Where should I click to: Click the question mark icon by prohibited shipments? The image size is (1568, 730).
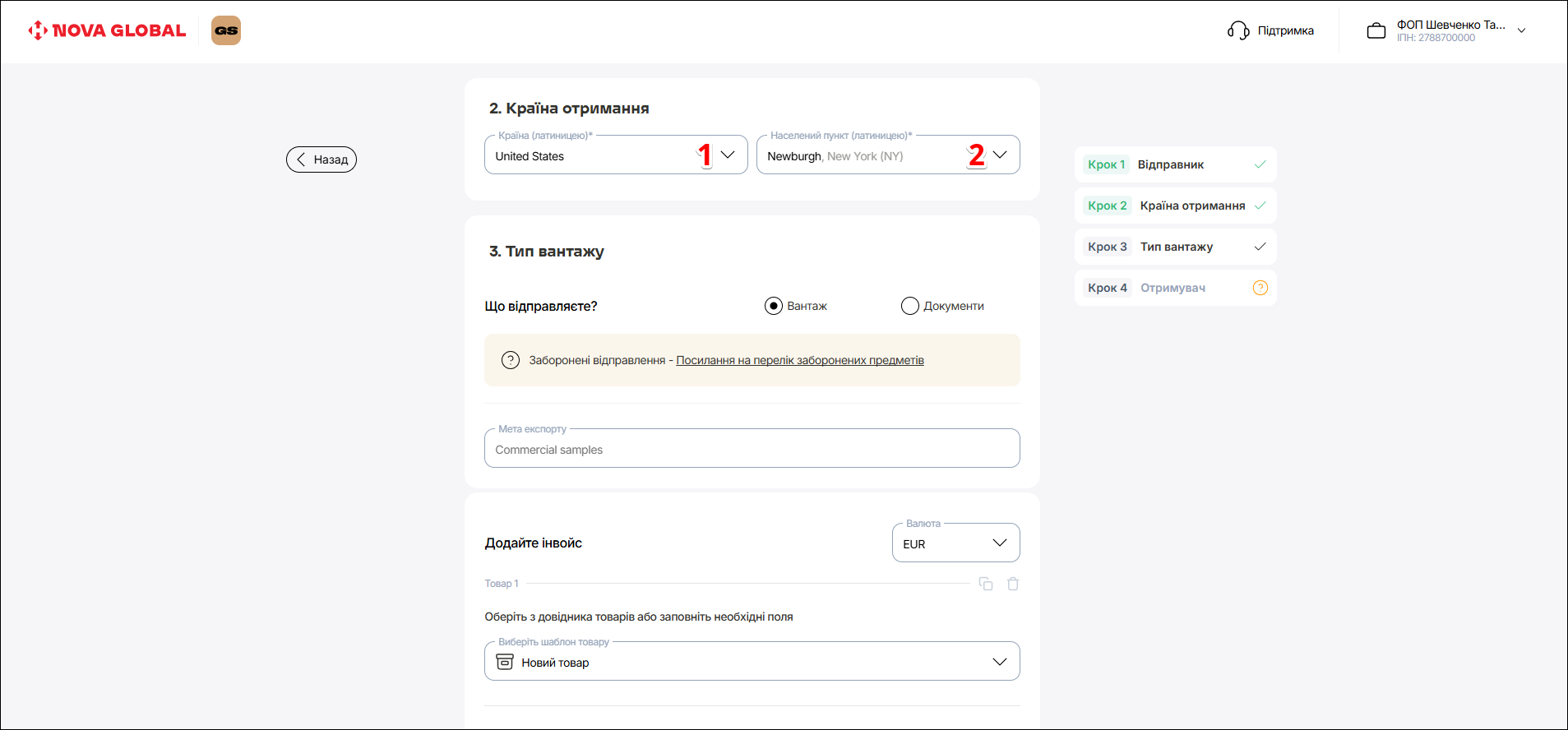[511, 360]
